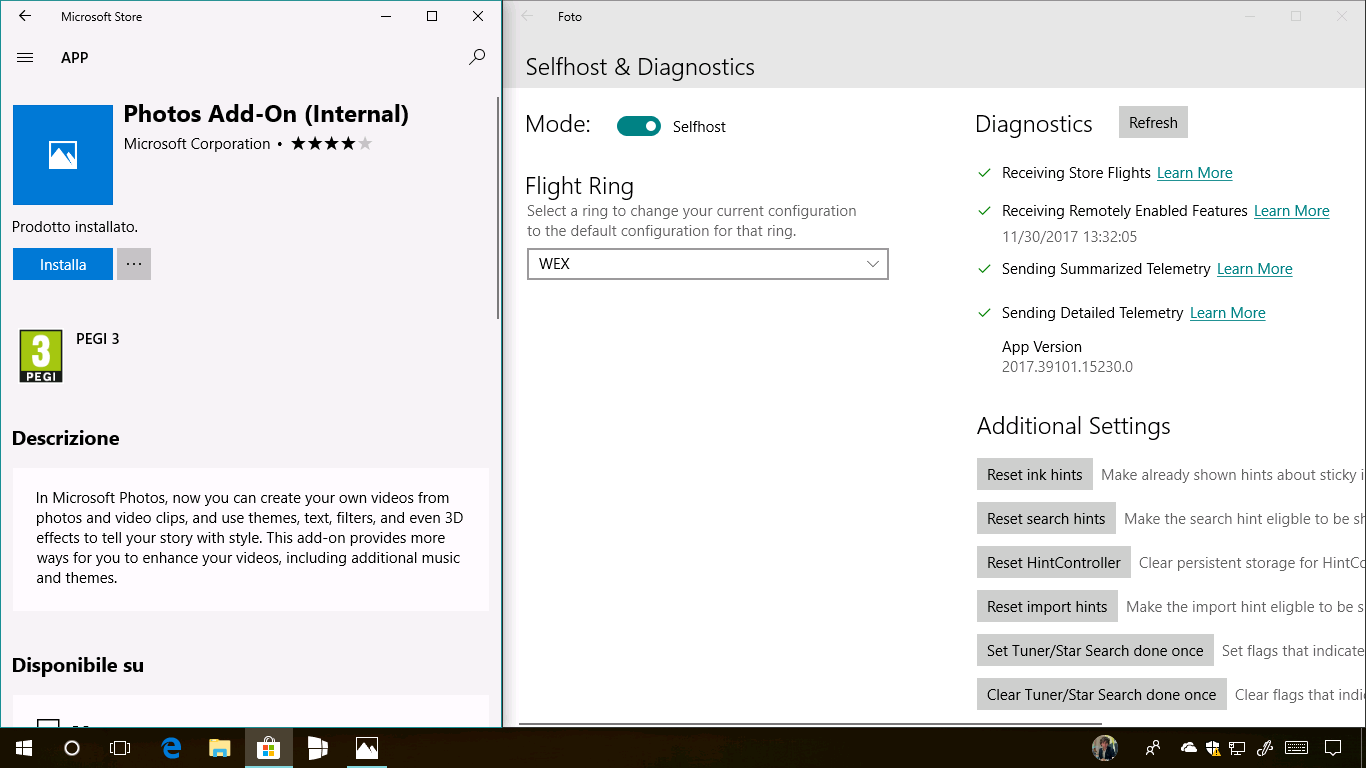Screen dimensions: 1366x768
Task: Click the Reset HintController button
Action: (1054, 562)
